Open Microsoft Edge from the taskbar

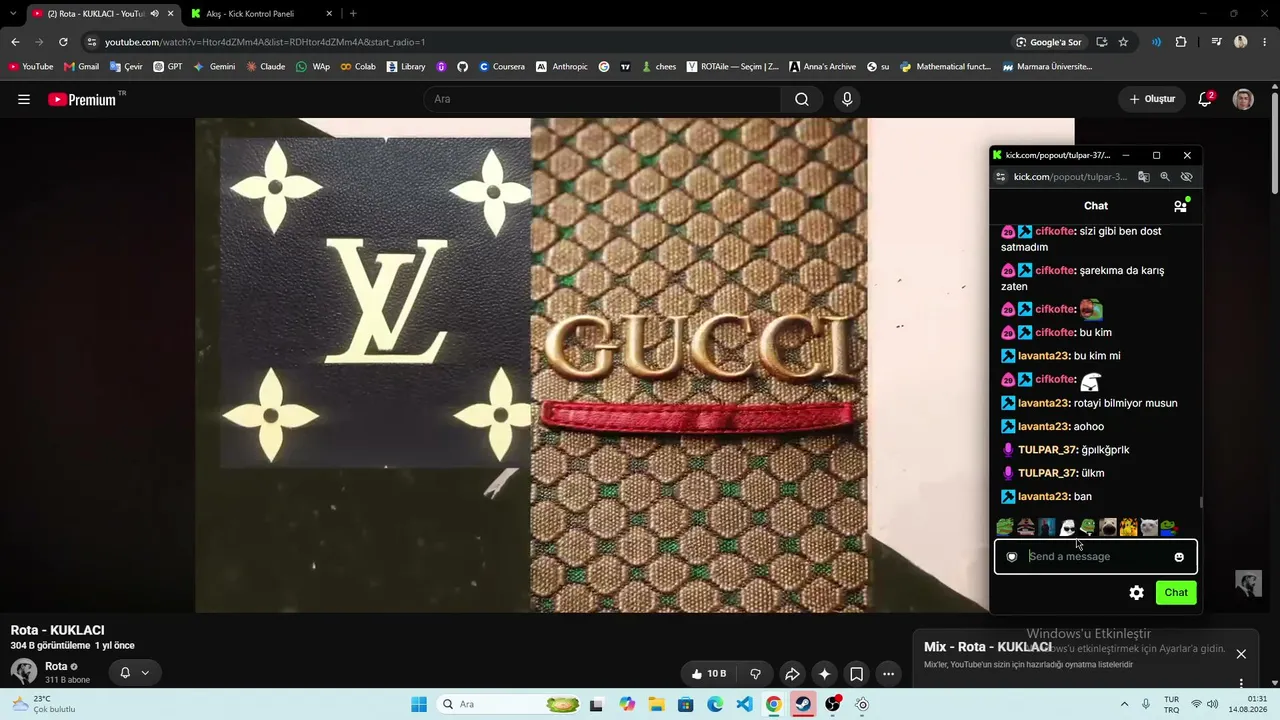point(715,704)
